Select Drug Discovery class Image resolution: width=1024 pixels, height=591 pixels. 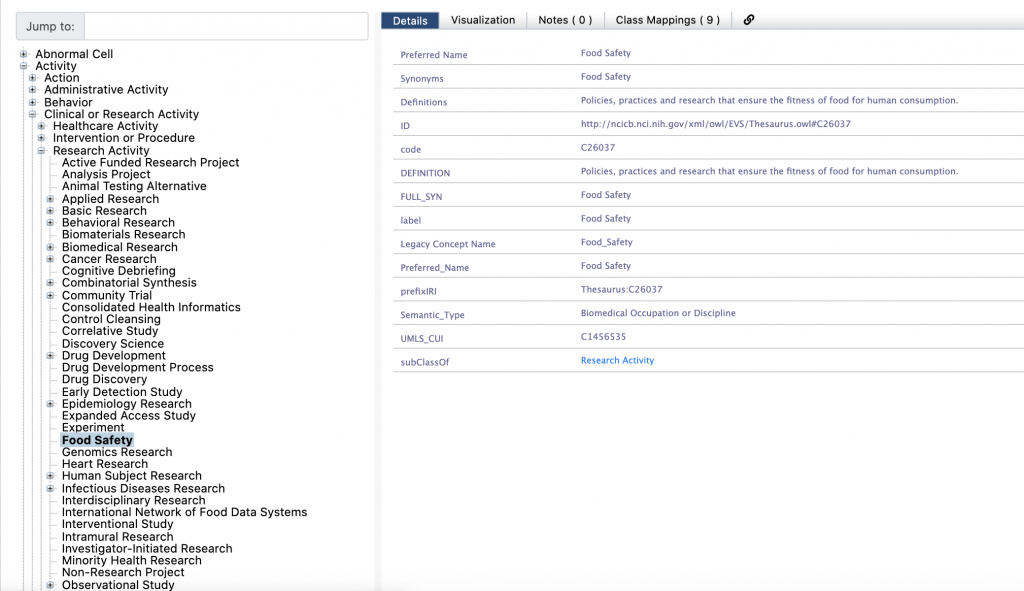[104, 379]
